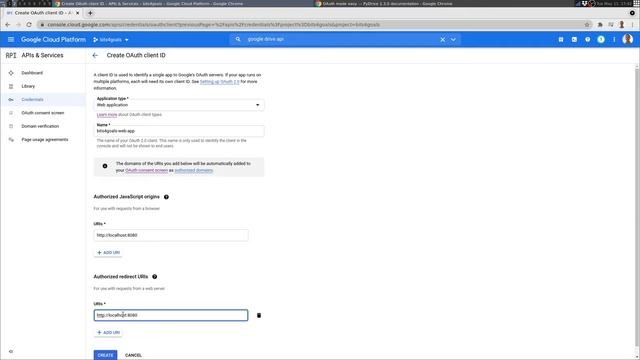Image resolution: width=640 pixels, height=360 pixels.
Task: Click the Credentials key icon
Action: pyautogui.click(x=11, y=100)
